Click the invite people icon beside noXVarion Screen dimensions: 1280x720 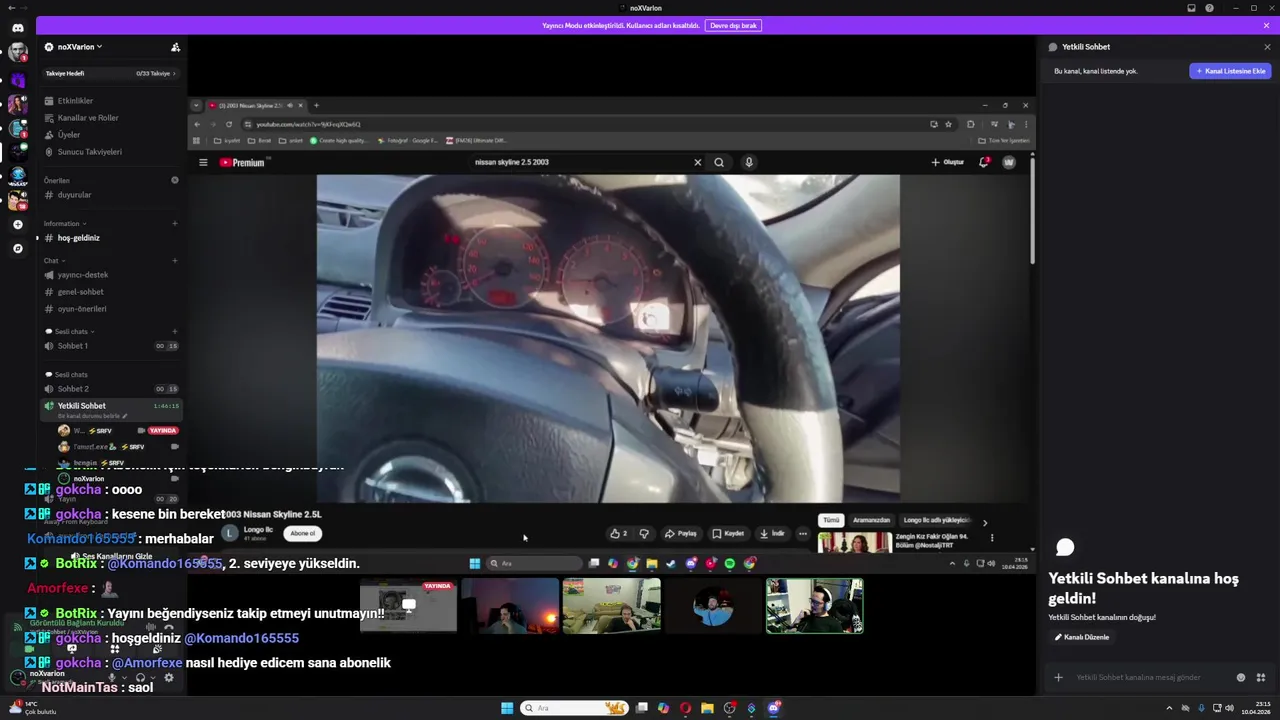pyautogui.click(x=175, y=47)
